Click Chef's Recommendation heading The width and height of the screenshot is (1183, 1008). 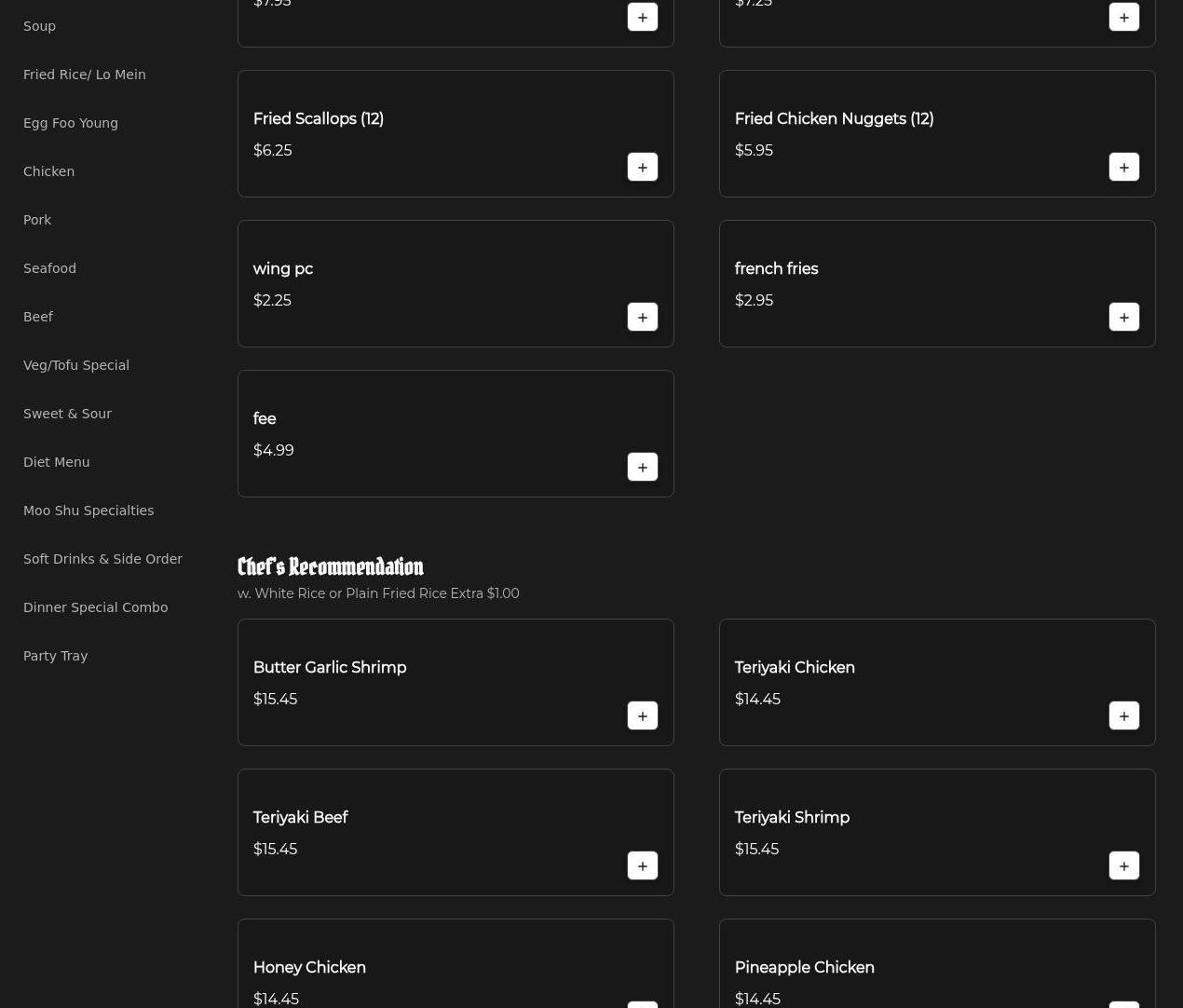(331, 566)
